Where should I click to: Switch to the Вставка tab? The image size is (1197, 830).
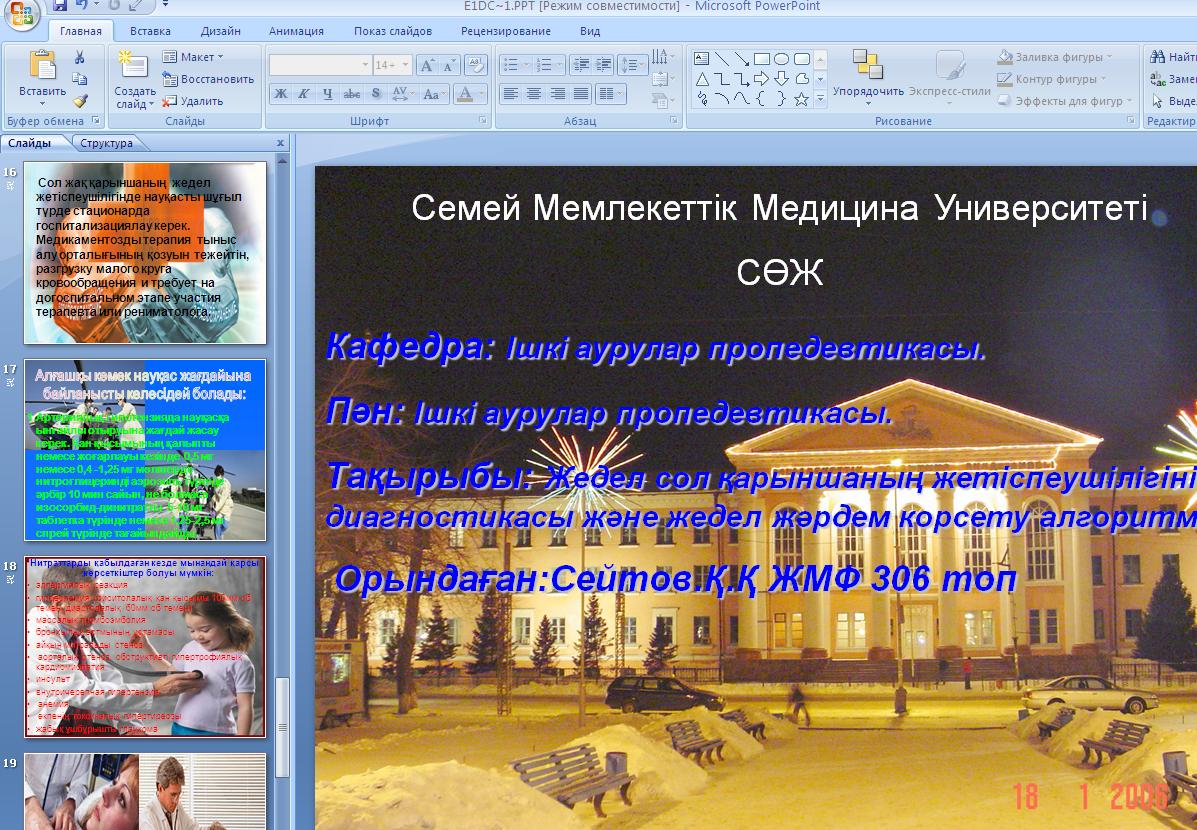[150, 31]
